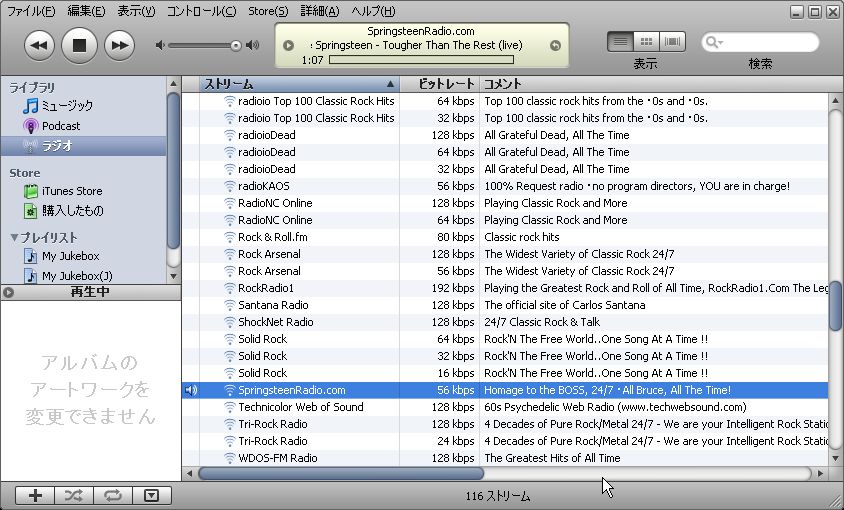The image size is (844, 510).
Task: Click the radio wave icon beside radioKAOS
Action: pos(229,186)
